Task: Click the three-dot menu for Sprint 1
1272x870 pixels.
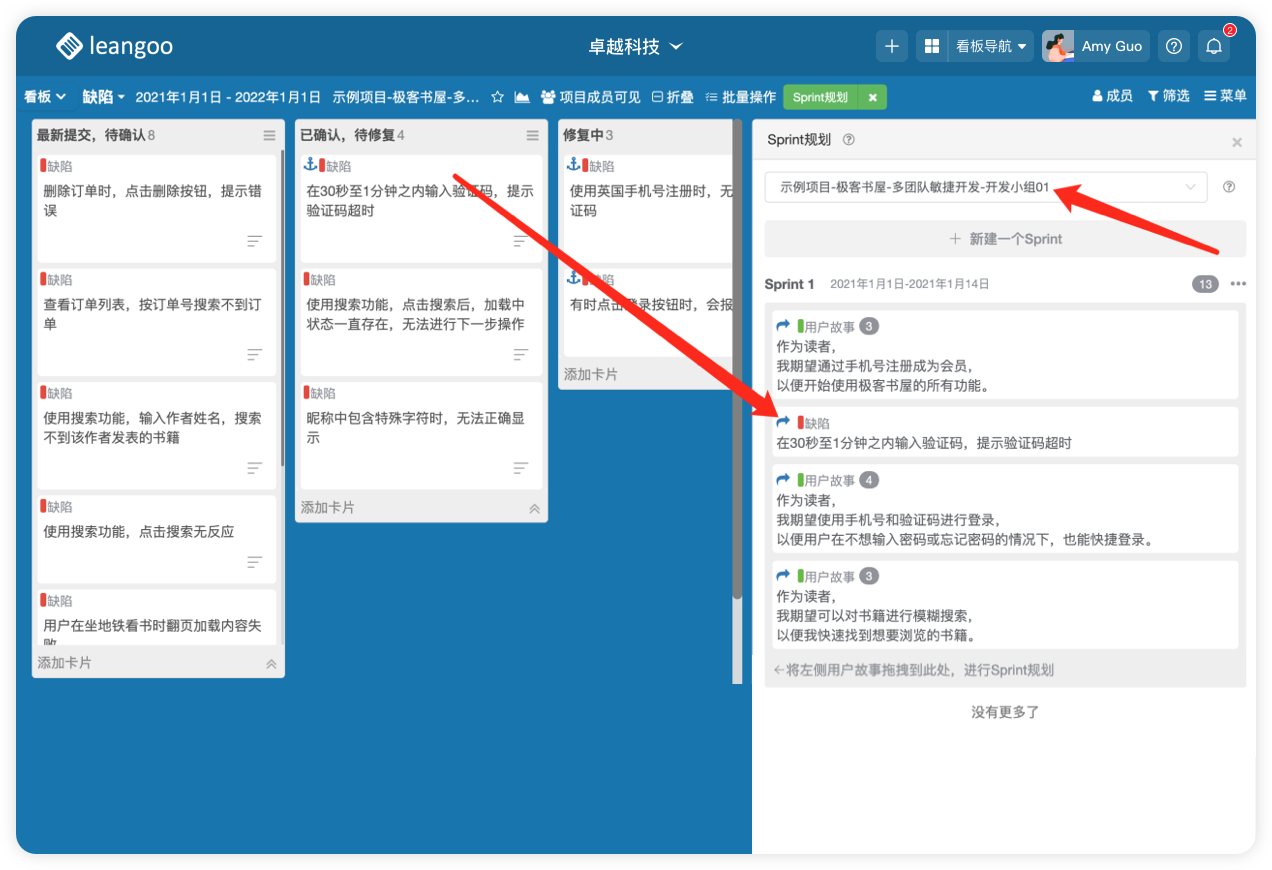Action: [x=1238, y=284]
